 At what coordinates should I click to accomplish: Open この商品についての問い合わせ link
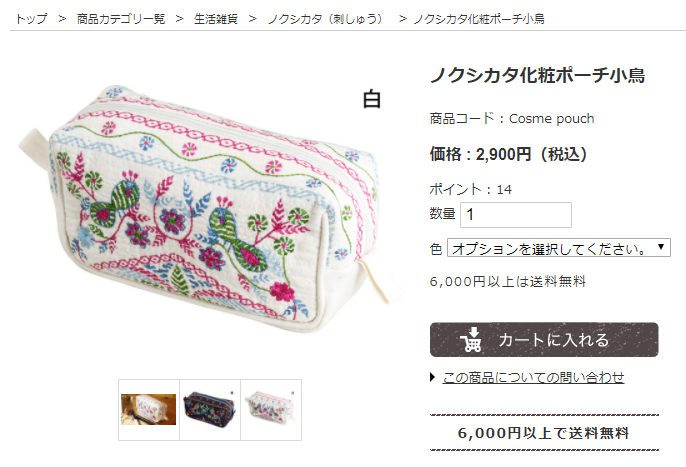533,377
